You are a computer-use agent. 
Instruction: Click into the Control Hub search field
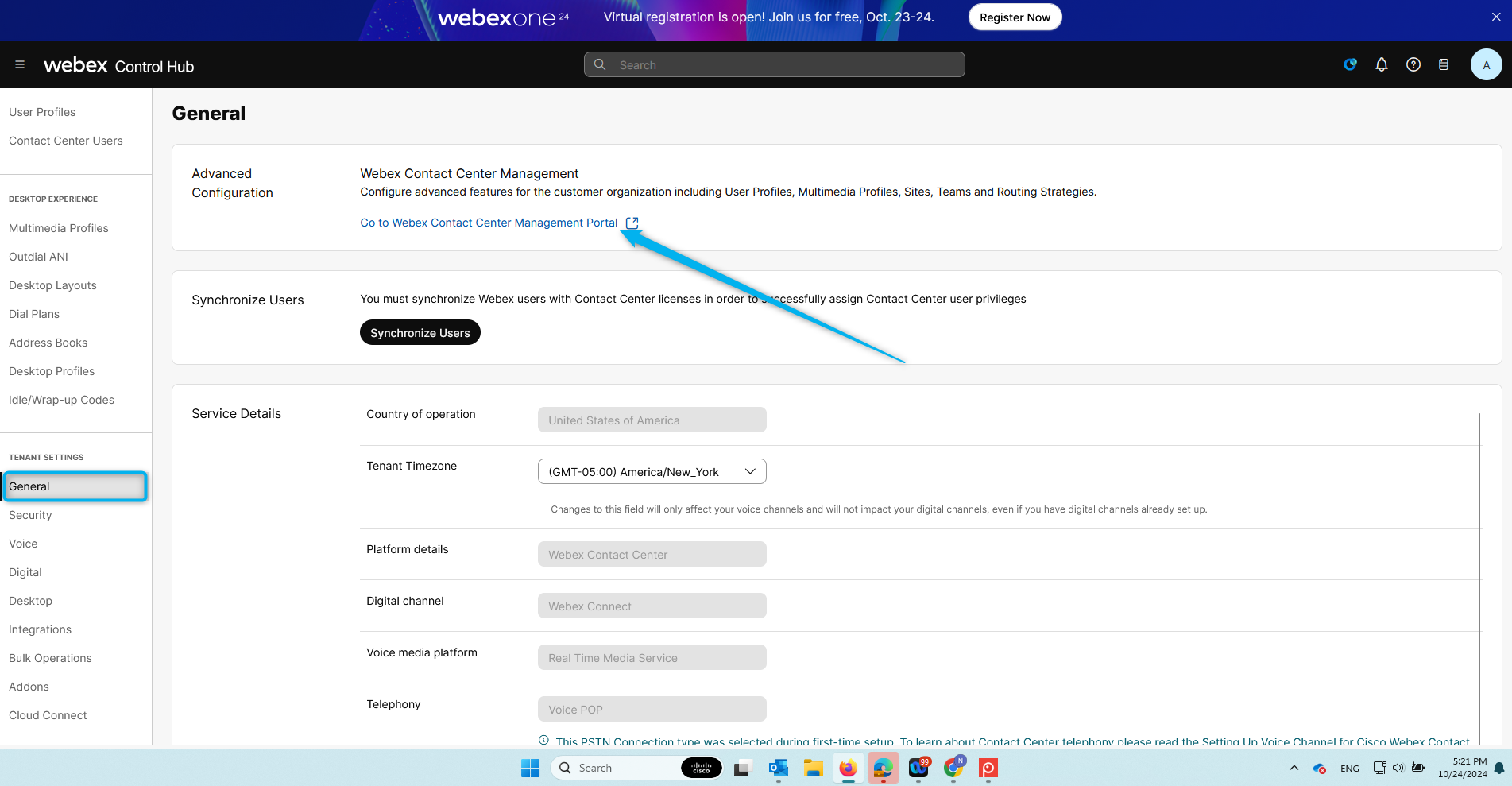[x=775, y=64]
